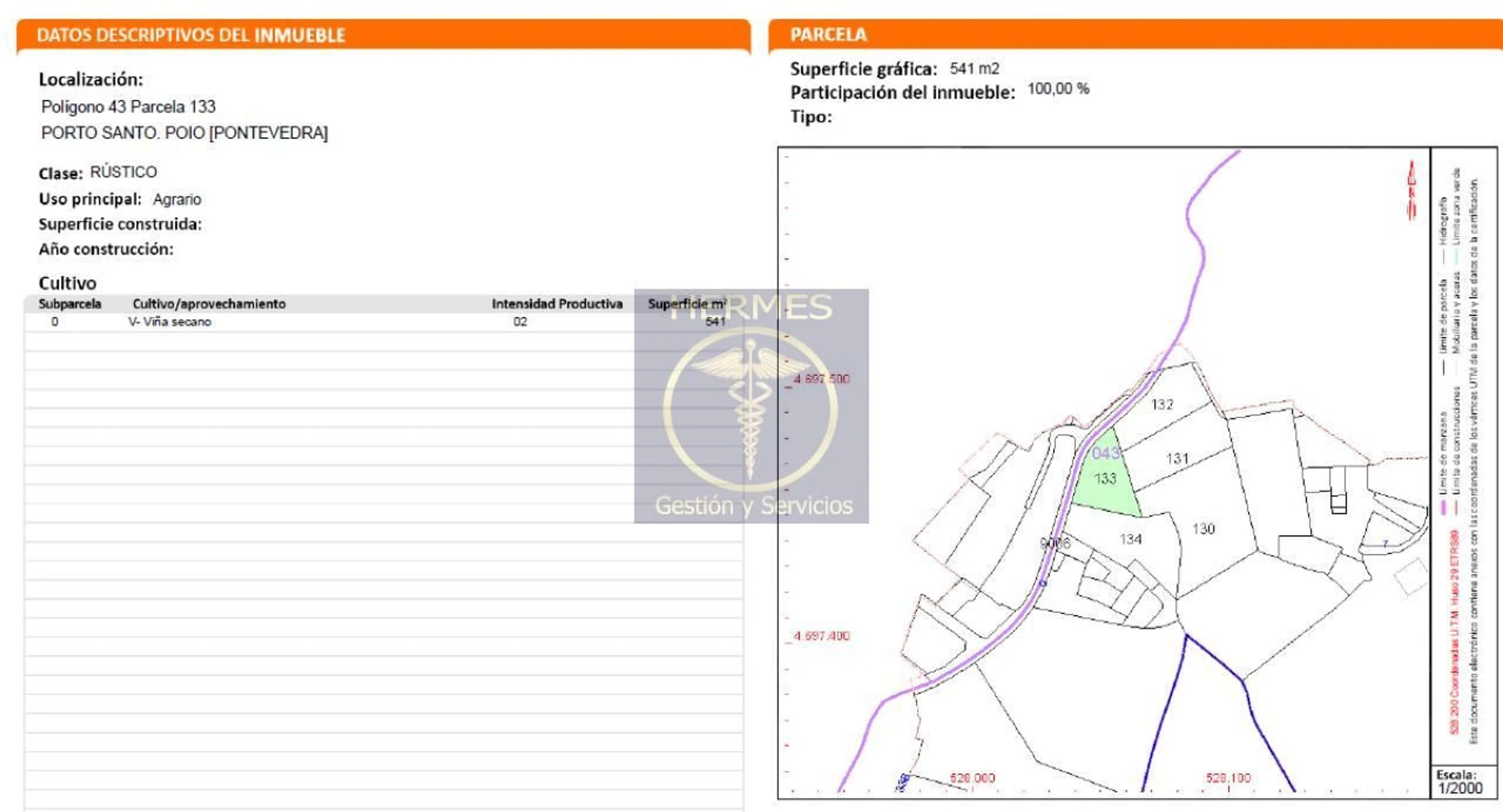Click the Cultivo/aprovechamiento column header
The width and height of the screenshot is (1503, 812).
coord(209,304)
